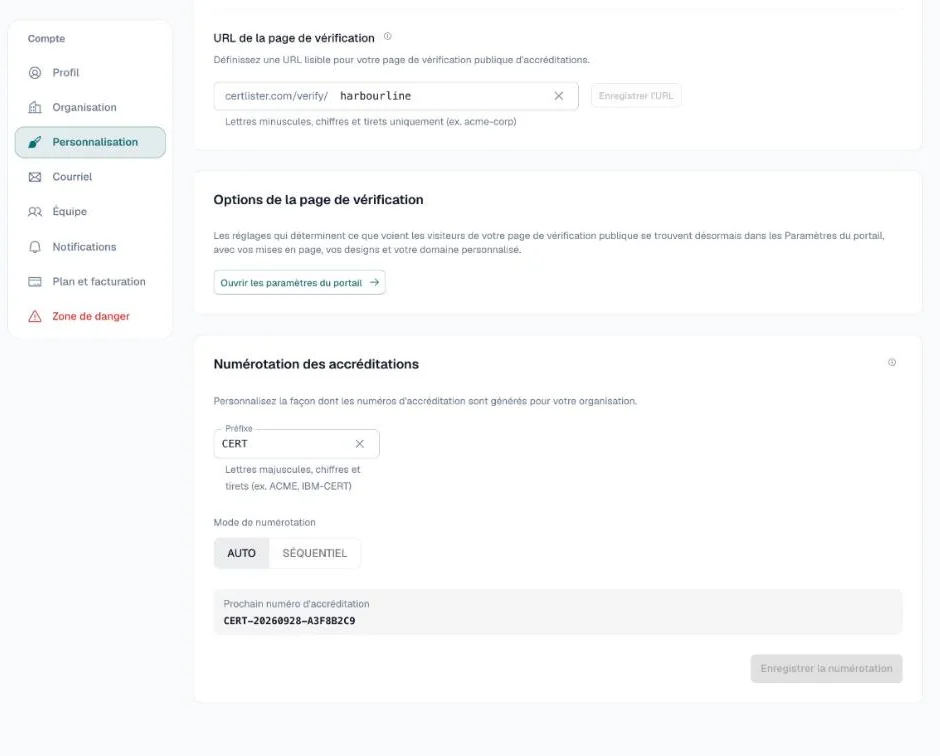Click 'Lettres minuscules, chiffres et tirets' hint

point(370,122)
